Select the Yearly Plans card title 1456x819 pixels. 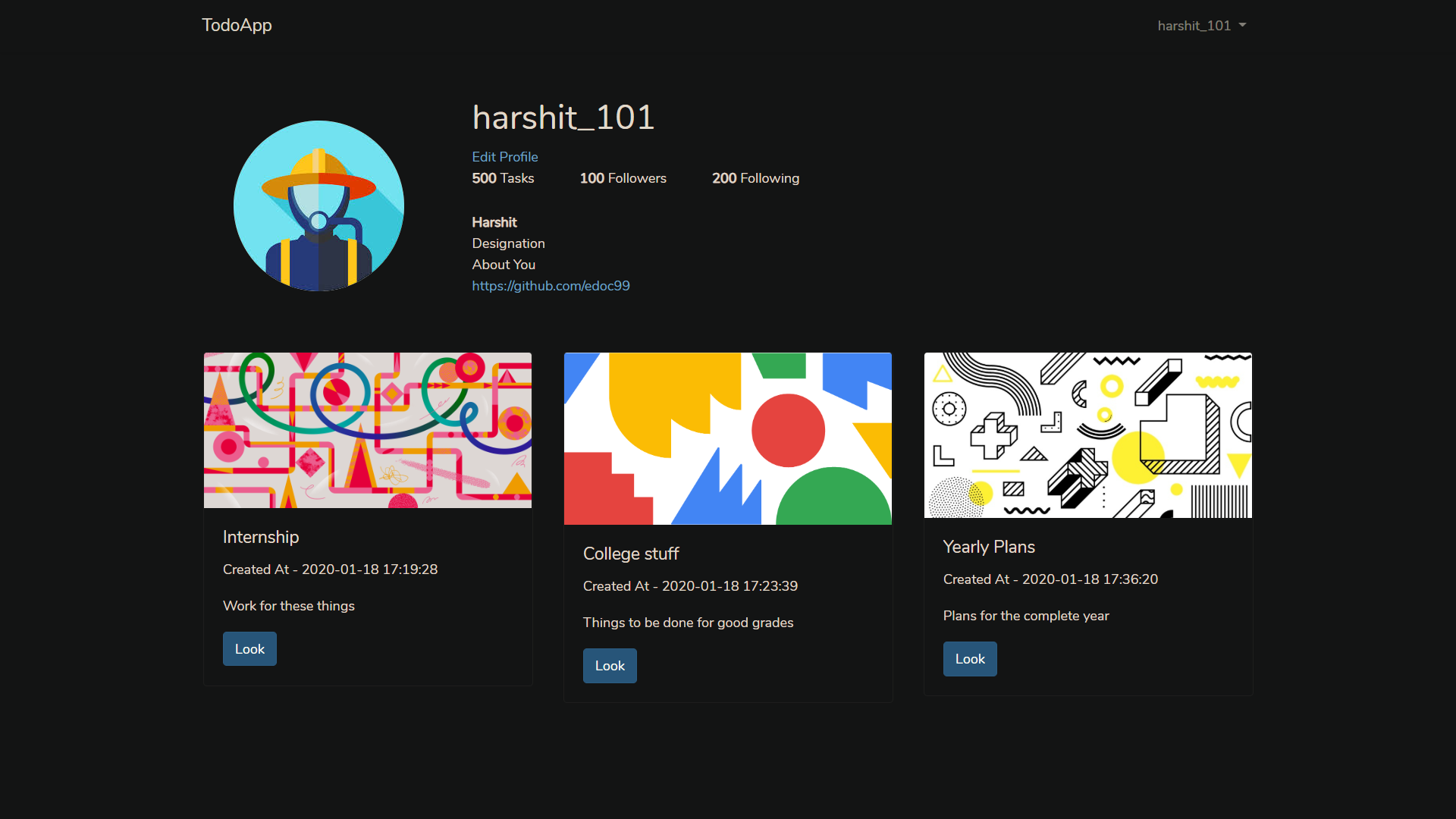[x=989, y=547]
